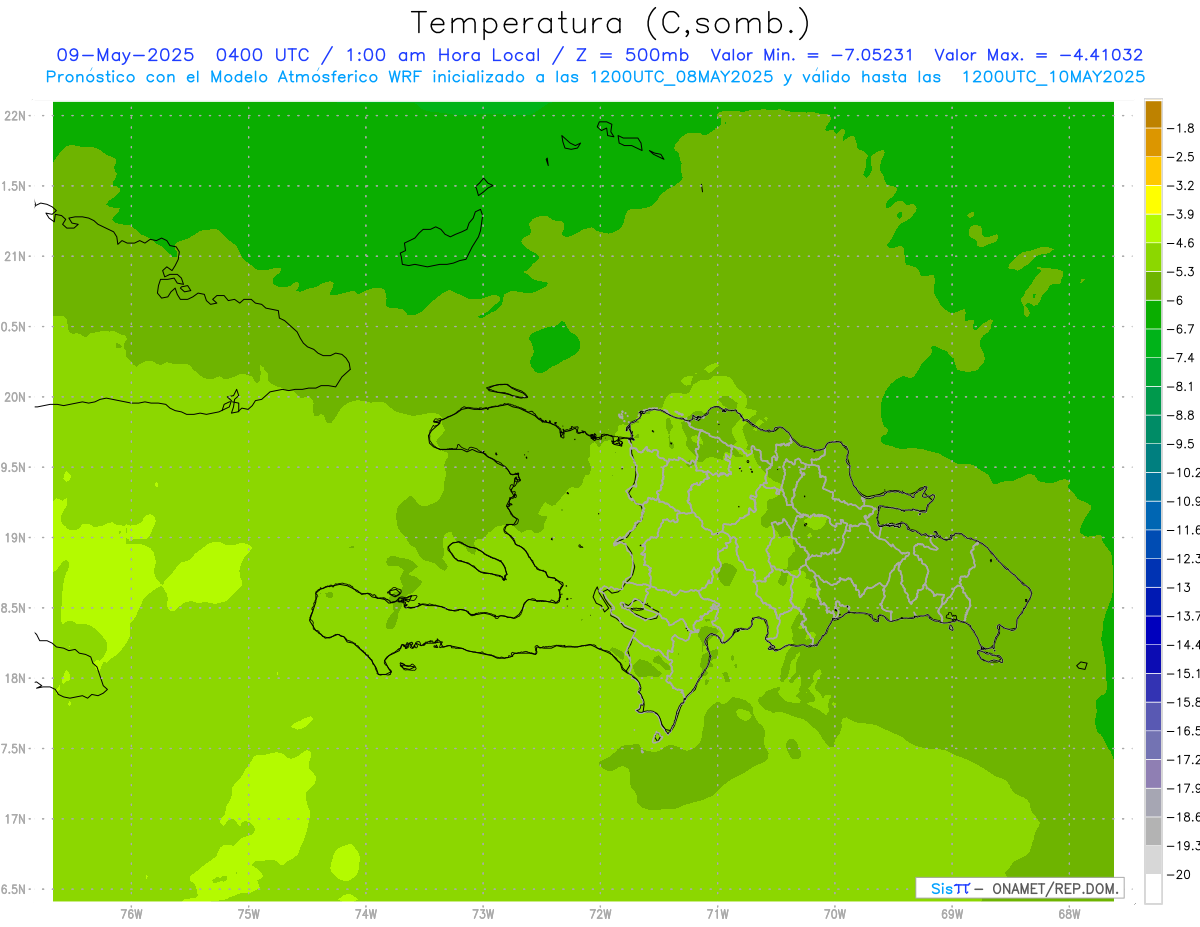Viewport: 1200px width, 927px height.
Task: Click the '17N' latitude label
Action: [x=16, y=819]
